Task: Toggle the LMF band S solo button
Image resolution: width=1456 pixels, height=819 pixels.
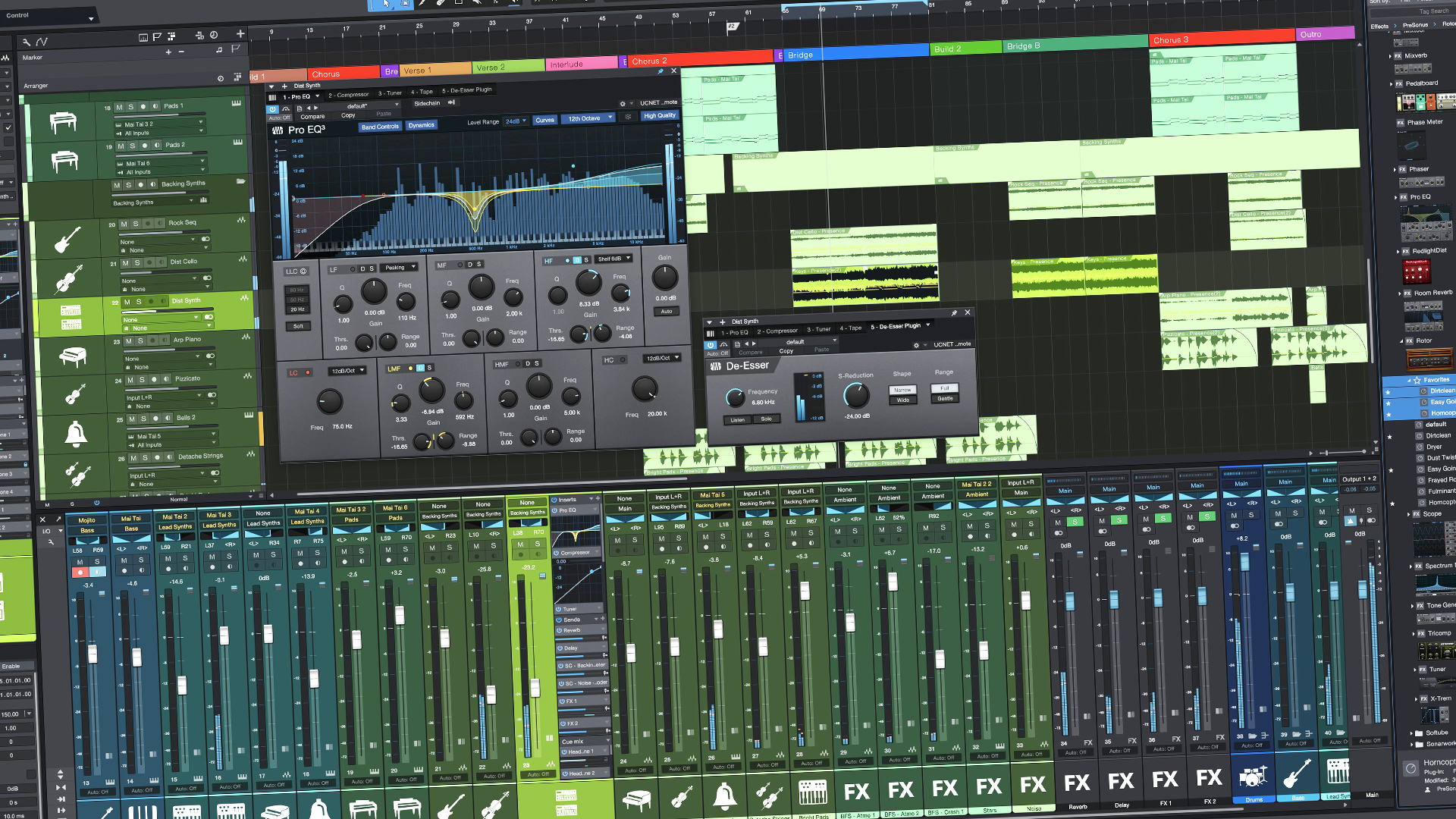Action: pyautogui.click(x=429, y=368)
